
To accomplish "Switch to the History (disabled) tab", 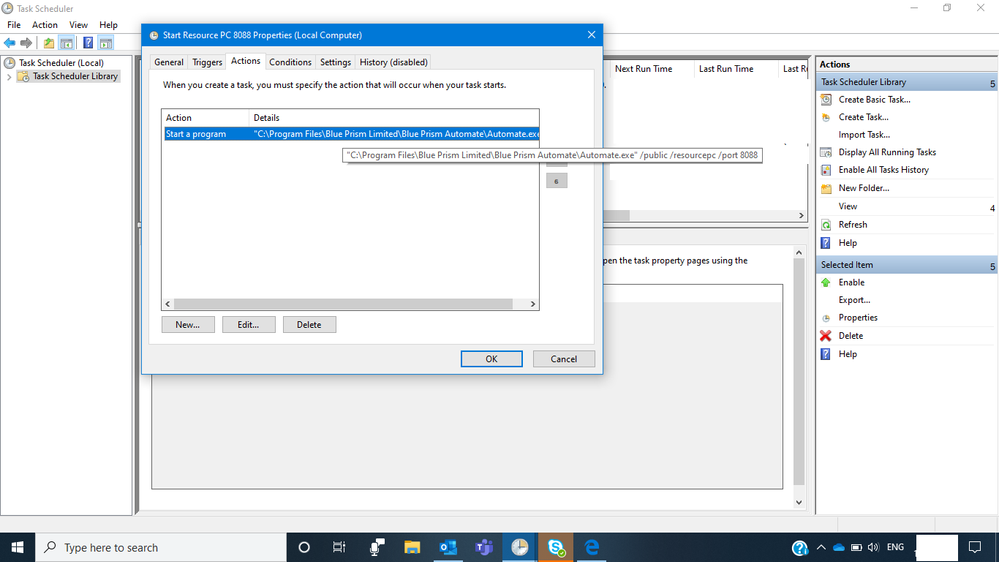I will [393, 62].
